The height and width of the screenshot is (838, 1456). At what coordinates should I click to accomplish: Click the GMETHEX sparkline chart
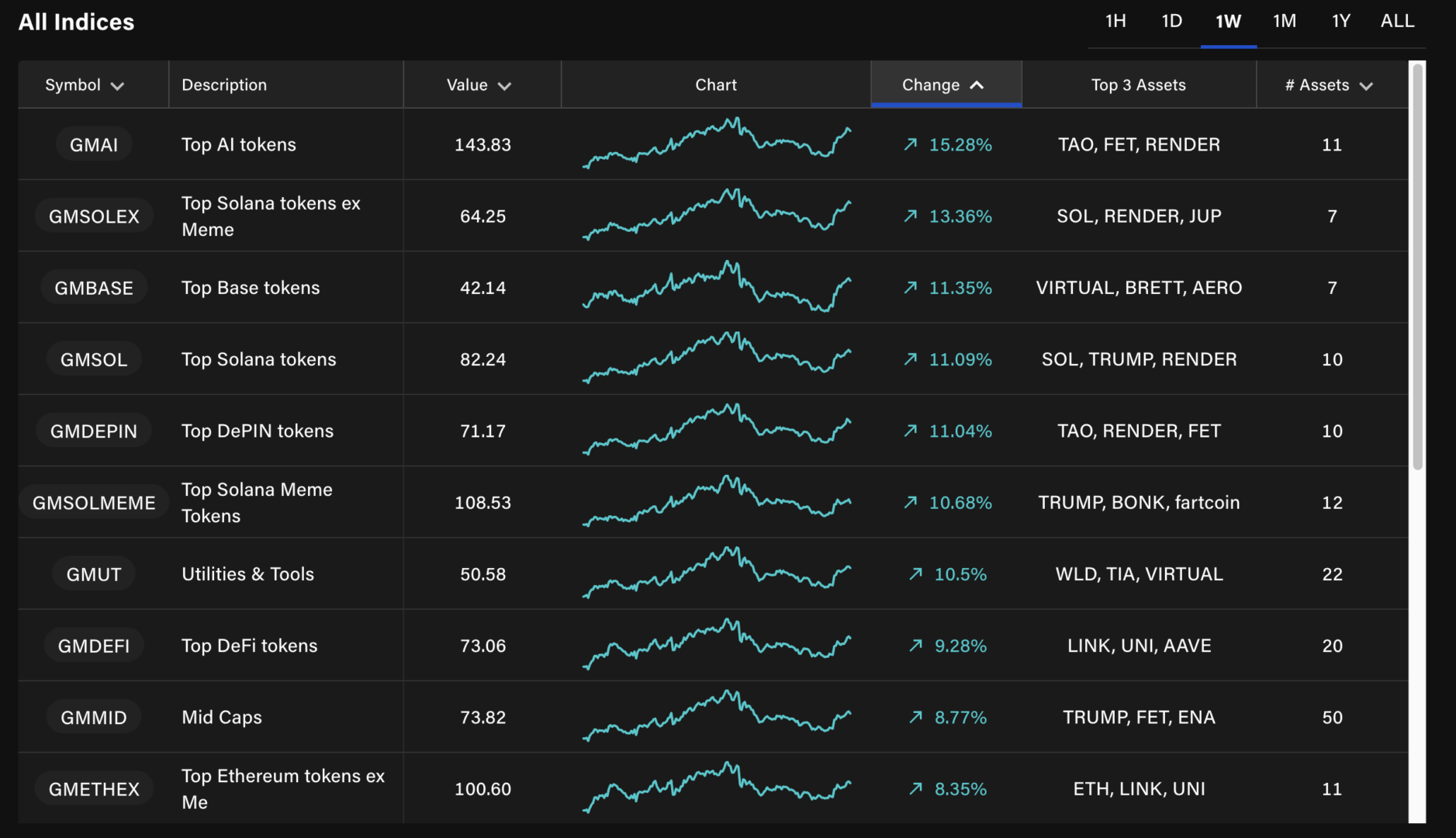[x=717, y=787]
